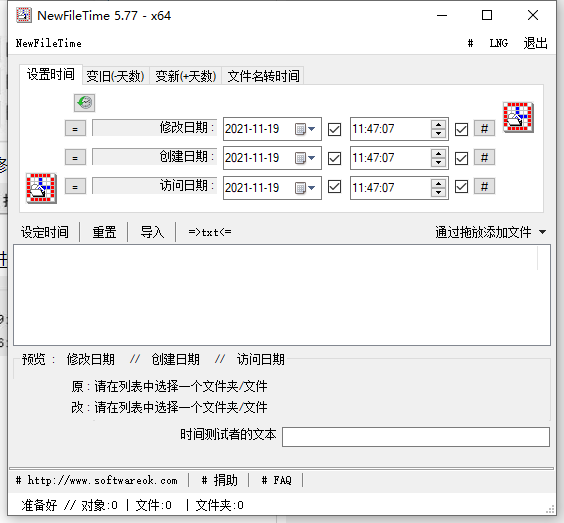
Task: Increase 访问日期 time with up spinner
Action: [438, 183]
